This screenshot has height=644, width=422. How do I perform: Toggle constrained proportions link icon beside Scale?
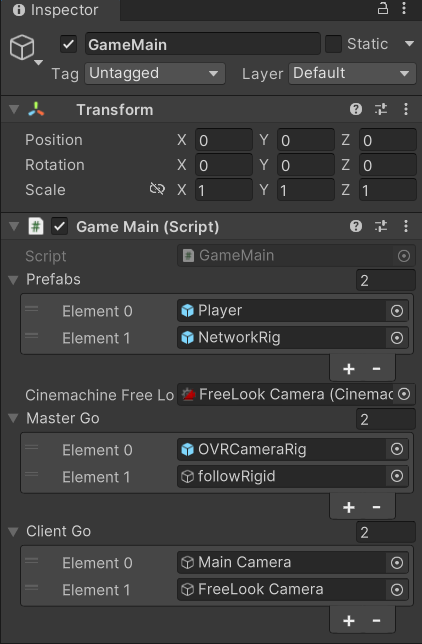(x=157, y=189)
